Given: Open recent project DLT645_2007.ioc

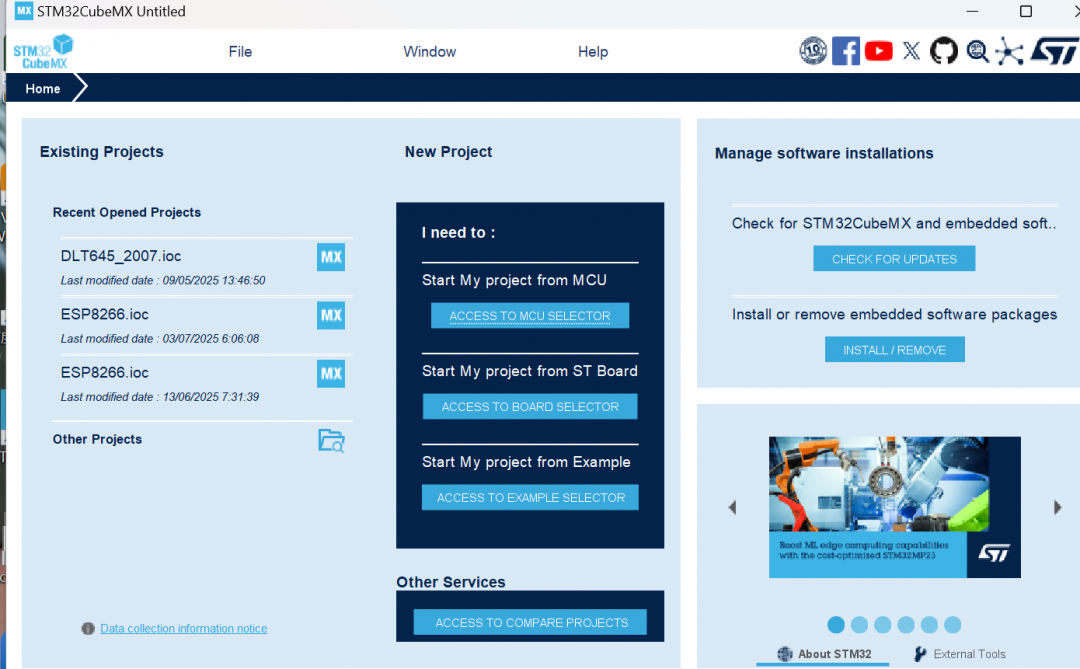Looking at the screenshot, I should pos(121,256).
